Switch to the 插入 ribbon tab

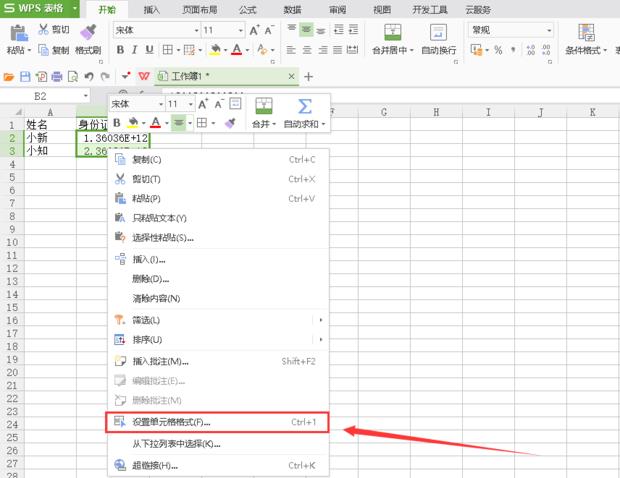(151, 9)
